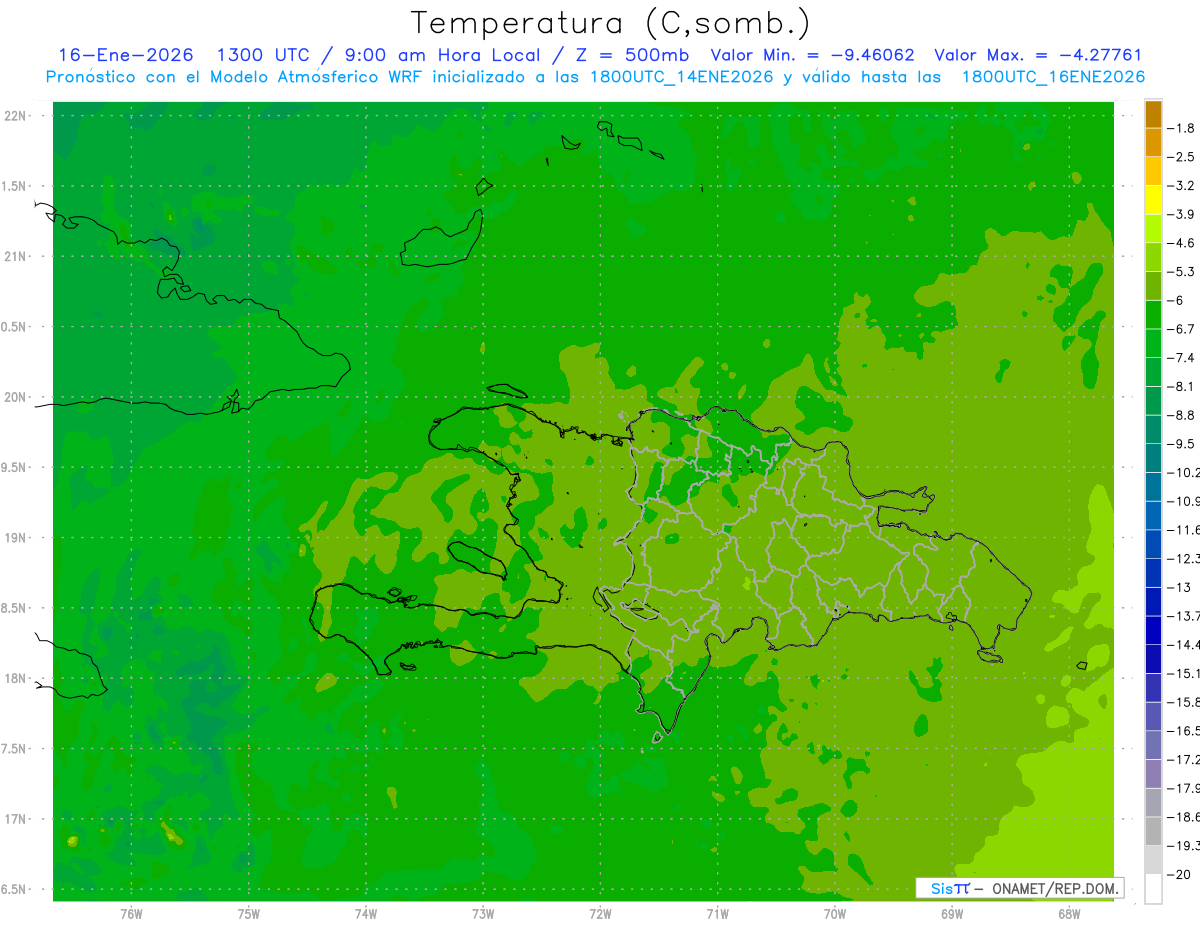Click the "-16.5" color bar value
The height and width of the screenshot is (927, 1200).
1186,731
